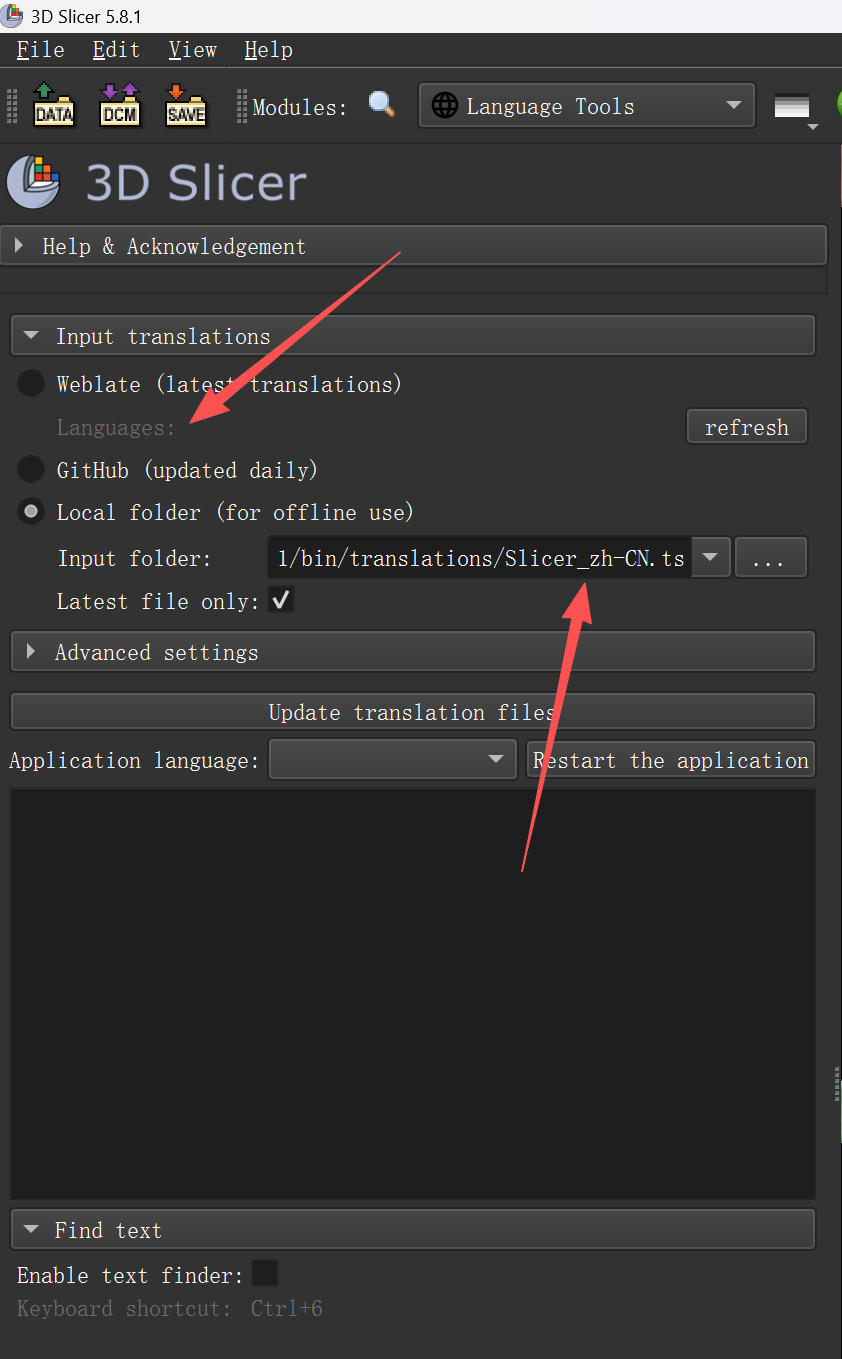Select the Local folder radio button
This screenshot has width=842, height=1359.
coord(32,512)
